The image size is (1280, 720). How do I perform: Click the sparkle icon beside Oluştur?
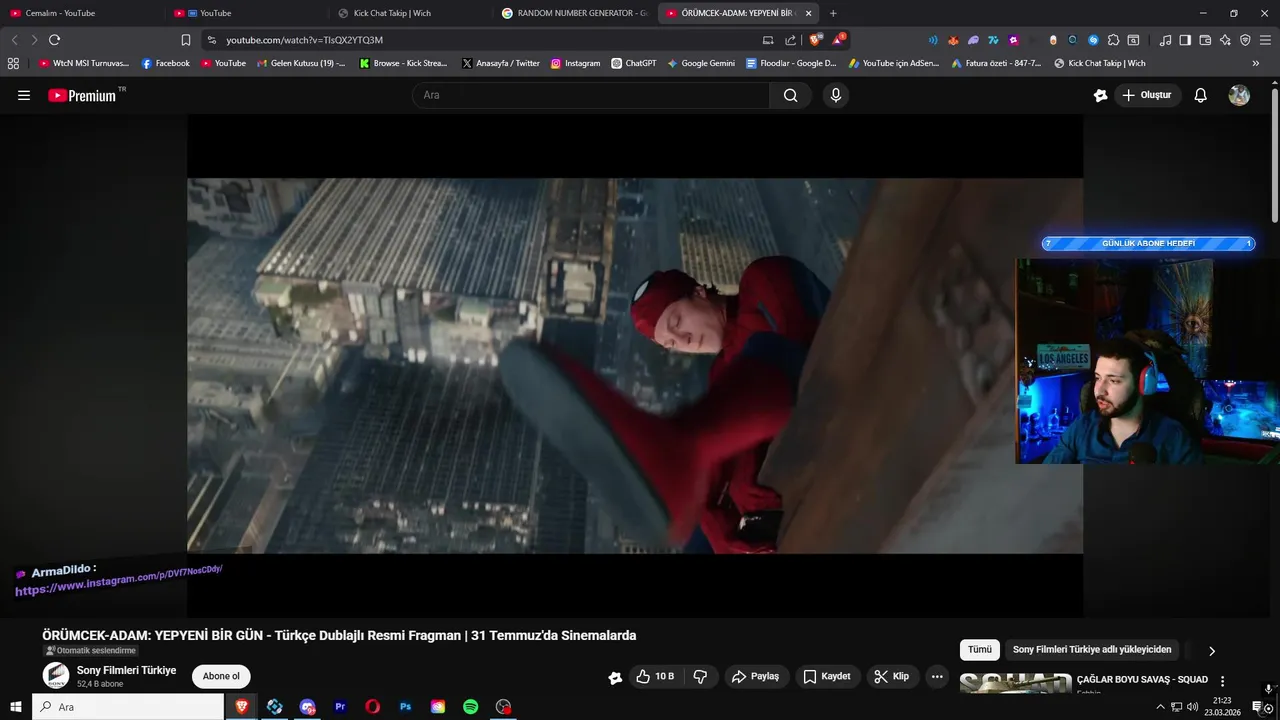point(1101,95)
